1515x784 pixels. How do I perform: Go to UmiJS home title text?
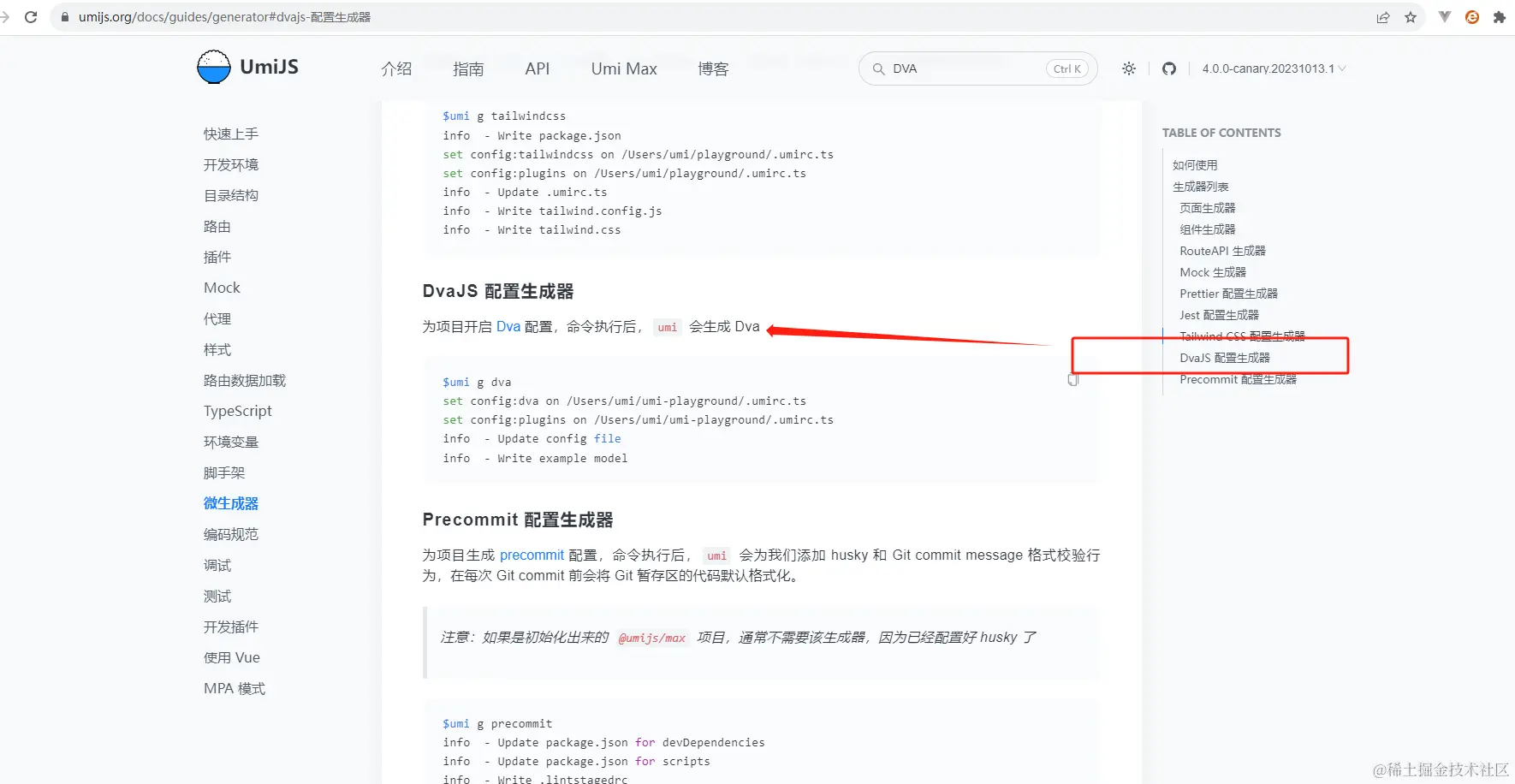point(270,67)
